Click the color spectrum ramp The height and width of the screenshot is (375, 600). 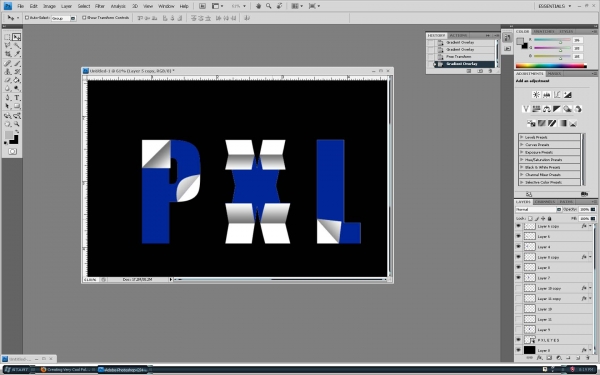click(551, 66)
